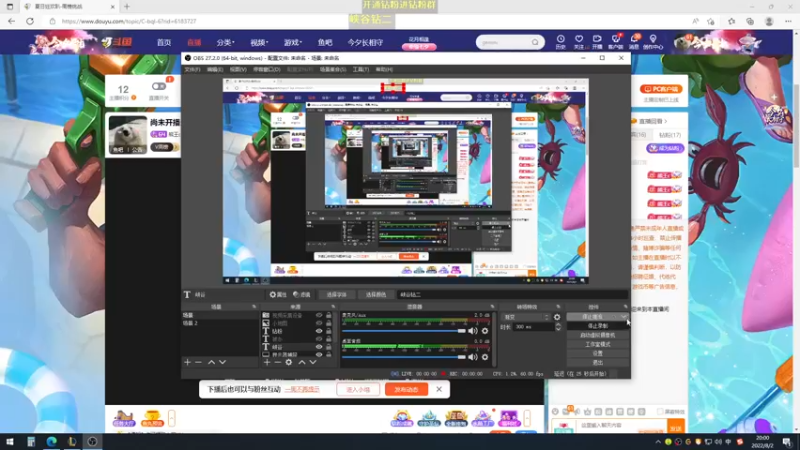The width and height of the screenshot is (800, 450).
Task: Click orange 发布动态 button
Action: (407, 389)
